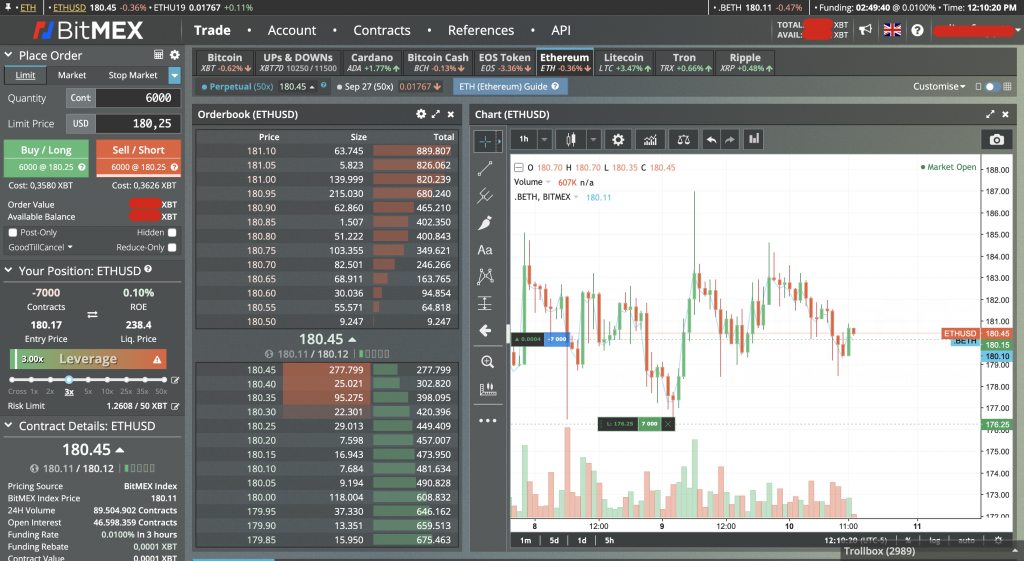
Task: Expand the 1h chart interval dropdown
Action: (x=545, y=140)
